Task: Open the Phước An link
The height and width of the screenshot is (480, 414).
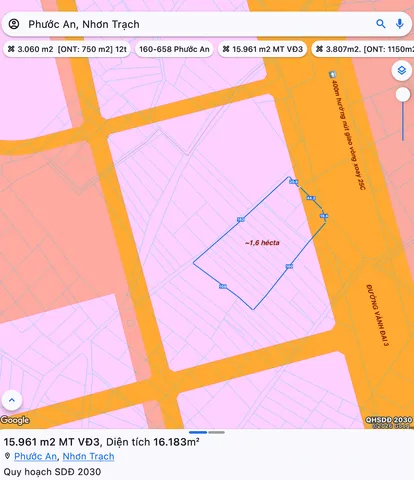Action: tap(35, 456)
